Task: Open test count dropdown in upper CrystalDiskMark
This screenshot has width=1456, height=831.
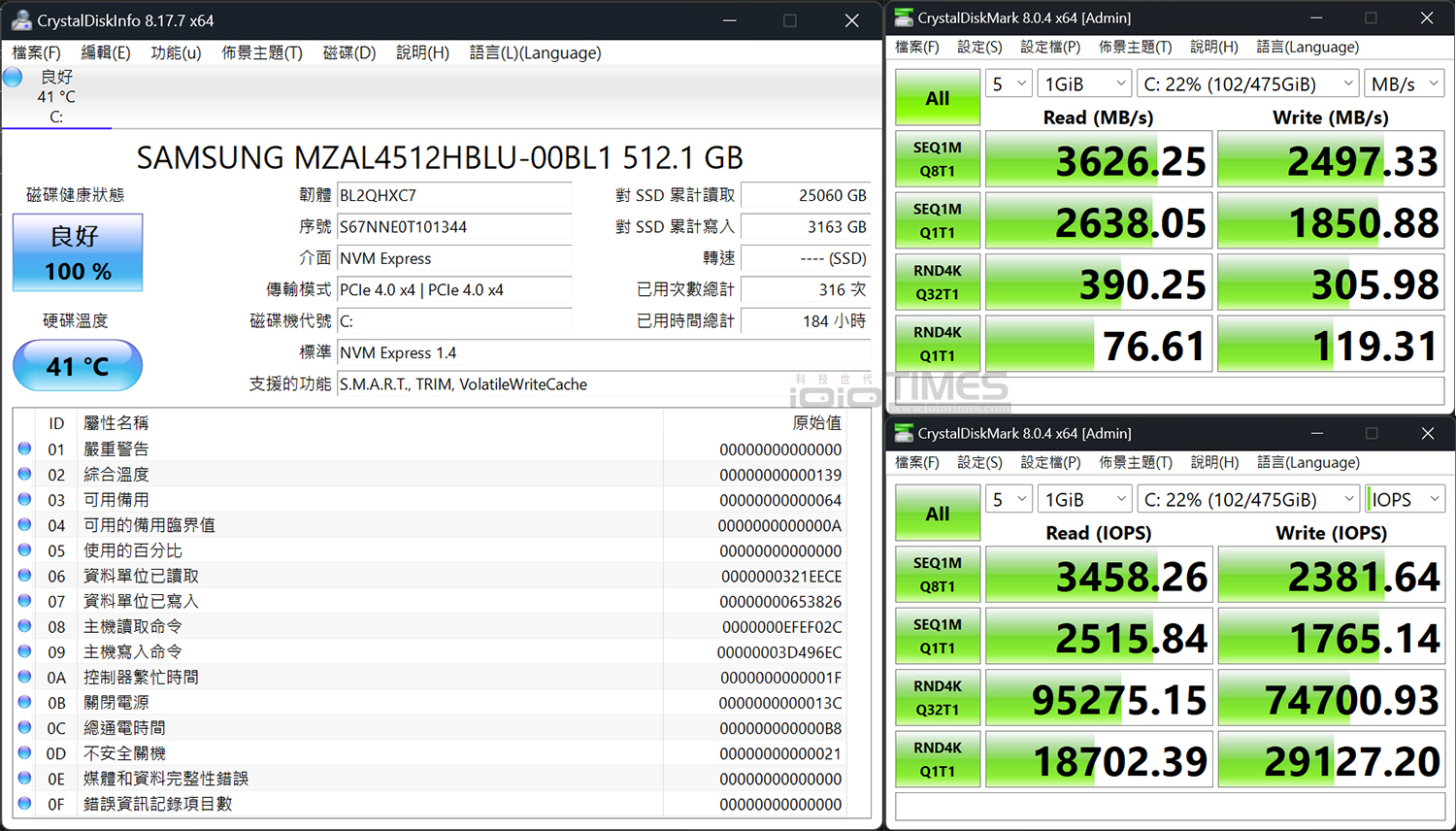Action: tap(1009, 84)
